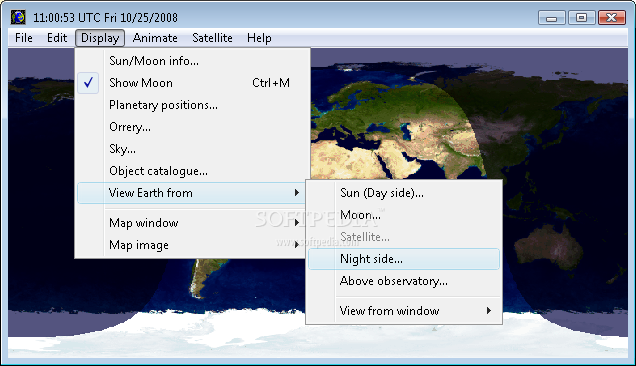Toggle the Show Moon menu option
The image size is (636, 366).
coord(193,83)
